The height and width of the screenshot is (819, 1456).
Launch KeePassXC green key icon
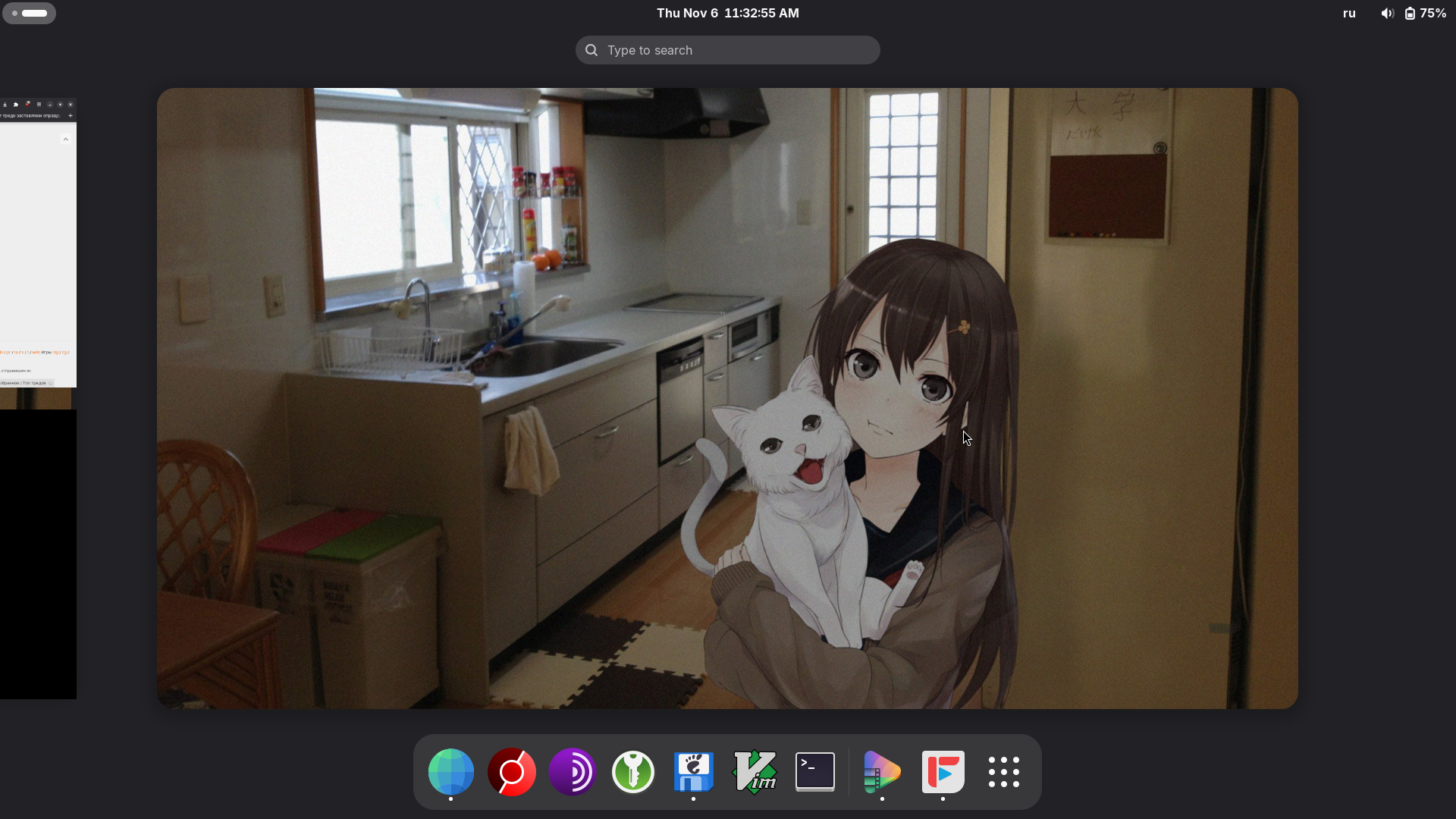(633, 772)
